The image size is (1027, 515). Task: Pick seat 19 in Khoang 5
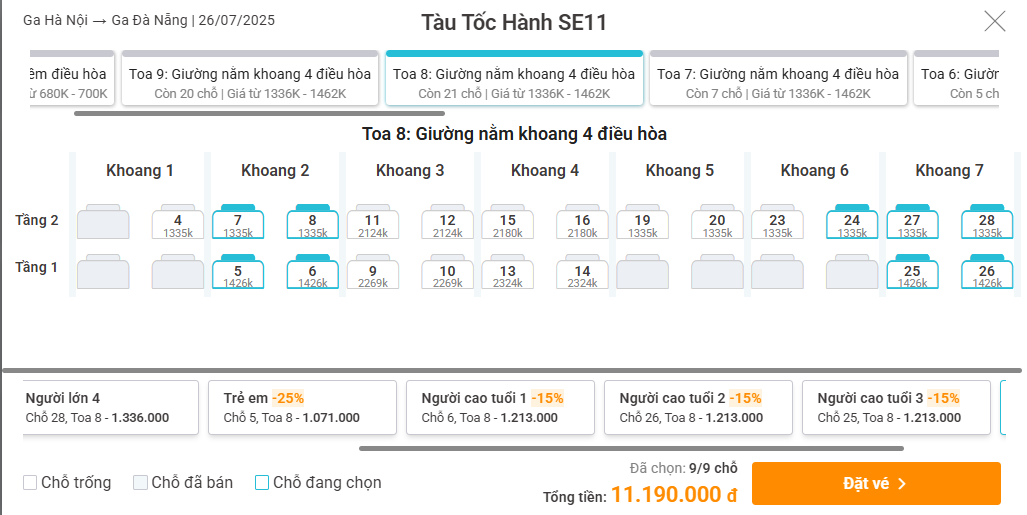point(643,222)
